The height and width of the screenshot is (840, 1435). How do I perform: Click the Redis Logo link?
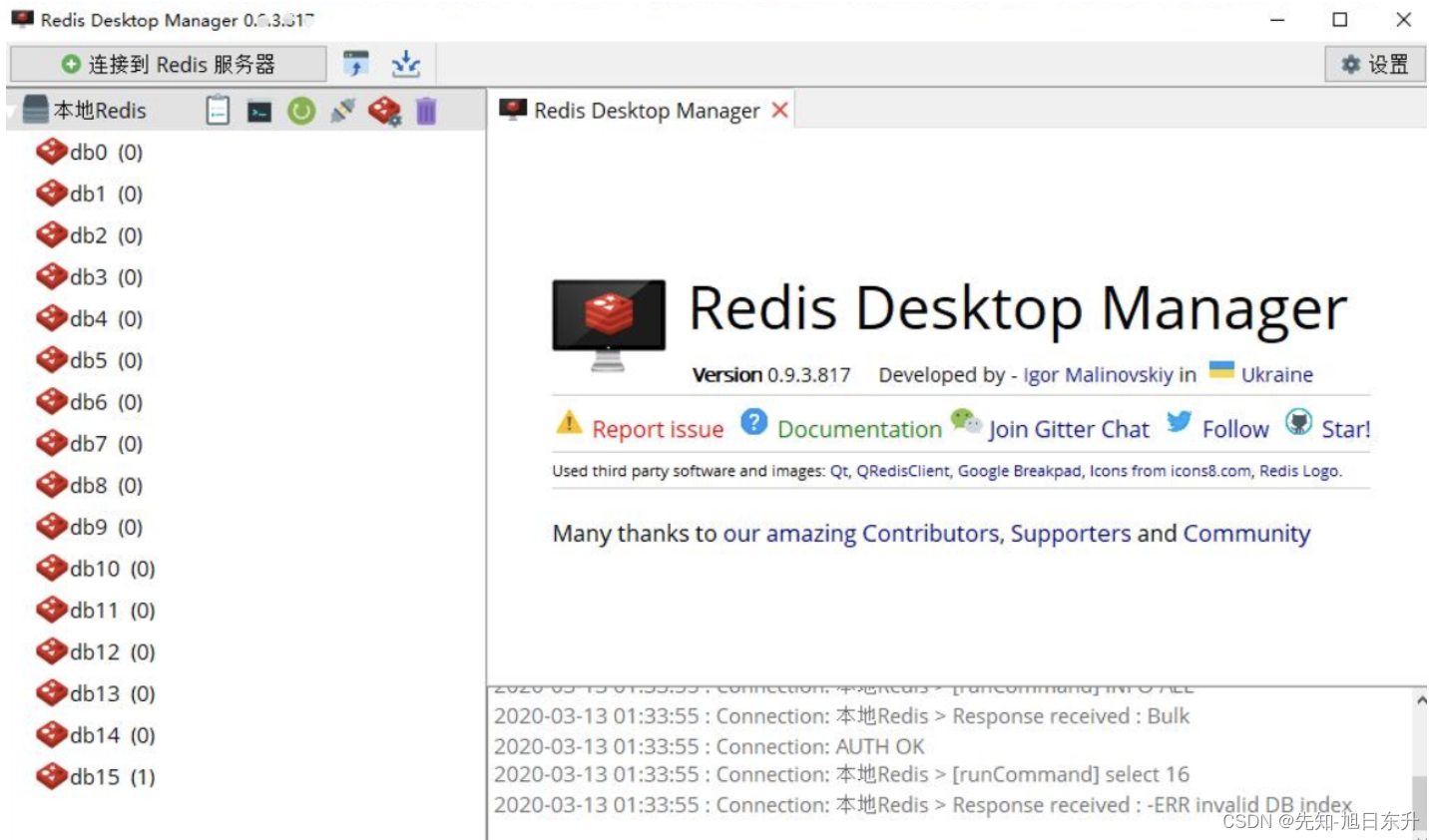click(1298, 471)
